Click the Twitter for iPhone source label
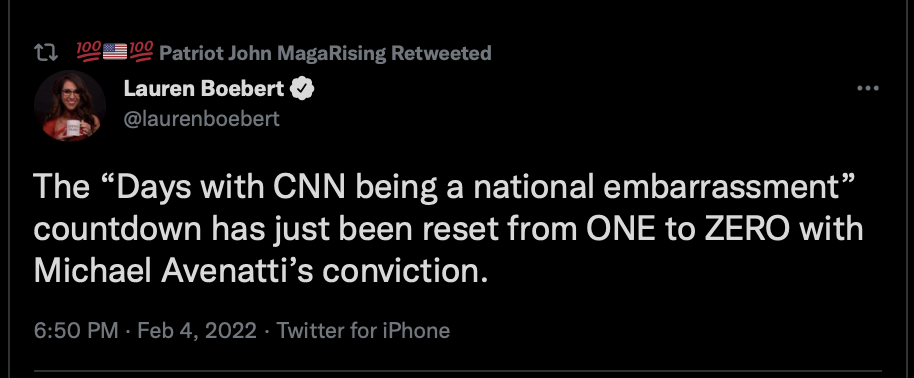Screen dimensions: 914x378 click(363, 331)
